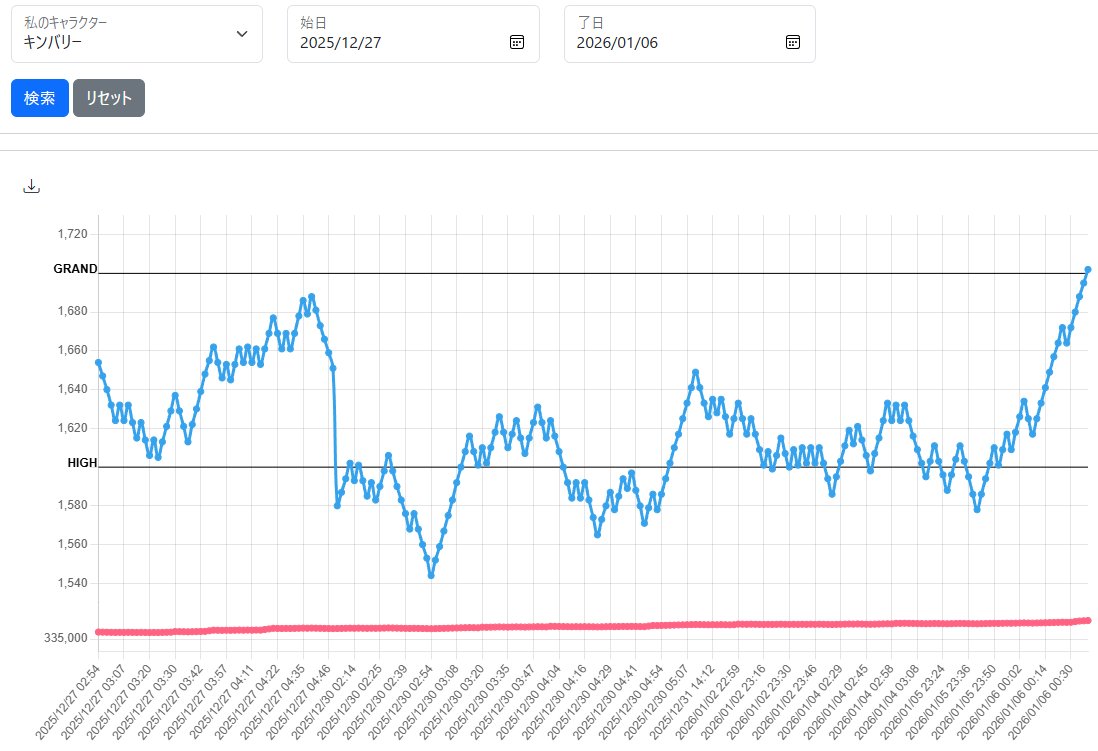
Task: Click the 検索 search button
Action: pos(40,98)
